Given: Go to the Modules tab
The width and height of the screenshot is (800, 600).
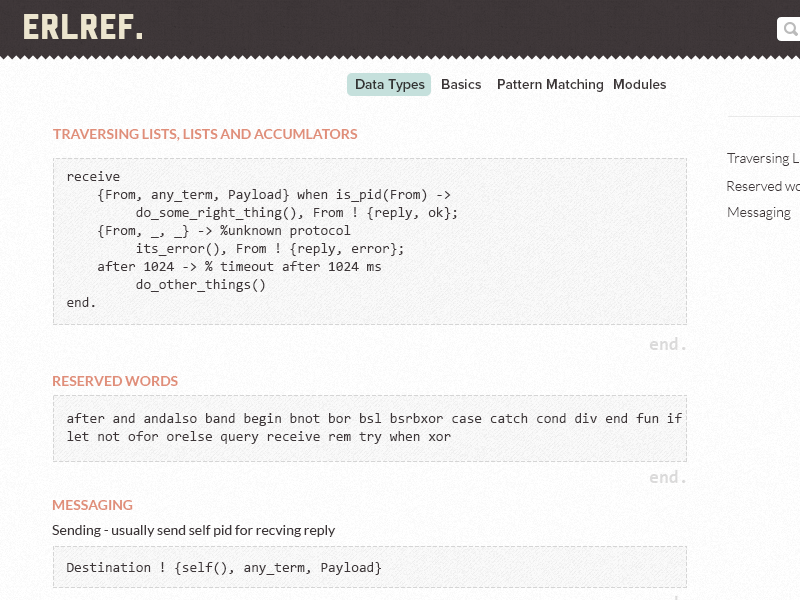Looking at the screenshot, I should [x=639, y=85].
